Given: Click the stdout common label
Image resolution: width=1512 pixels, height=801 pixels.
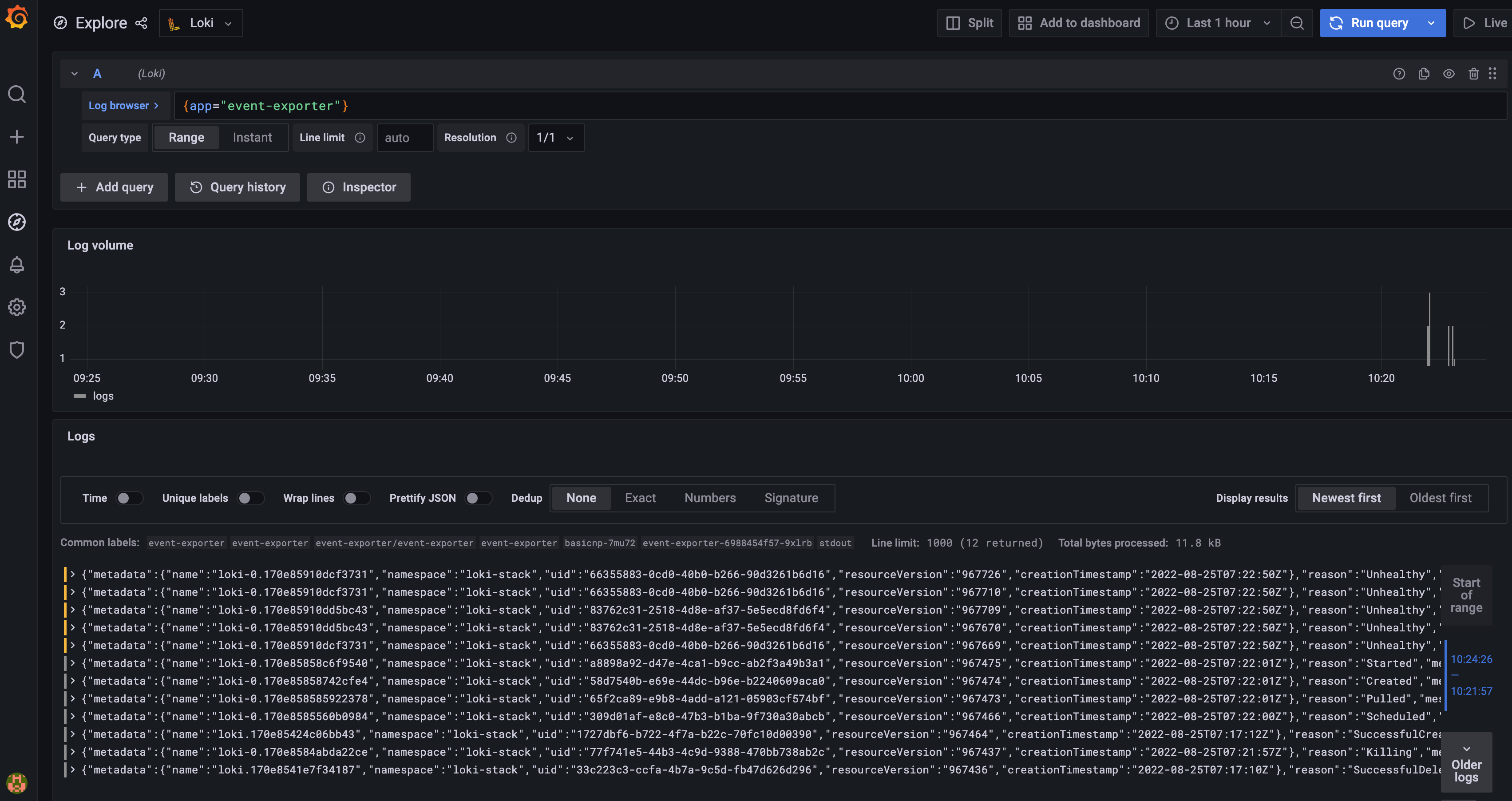Looking at the screenshot, I should [835, 543].
